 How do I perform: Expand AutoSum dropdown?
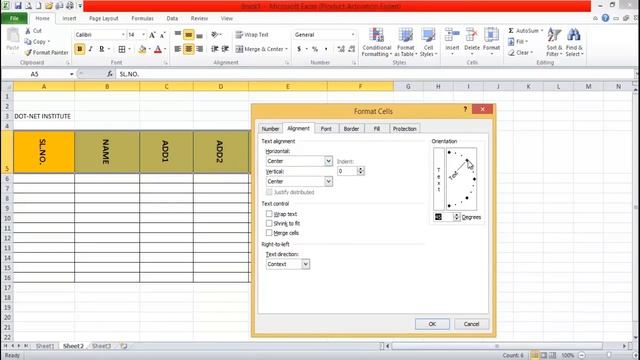tap(542, 31)
